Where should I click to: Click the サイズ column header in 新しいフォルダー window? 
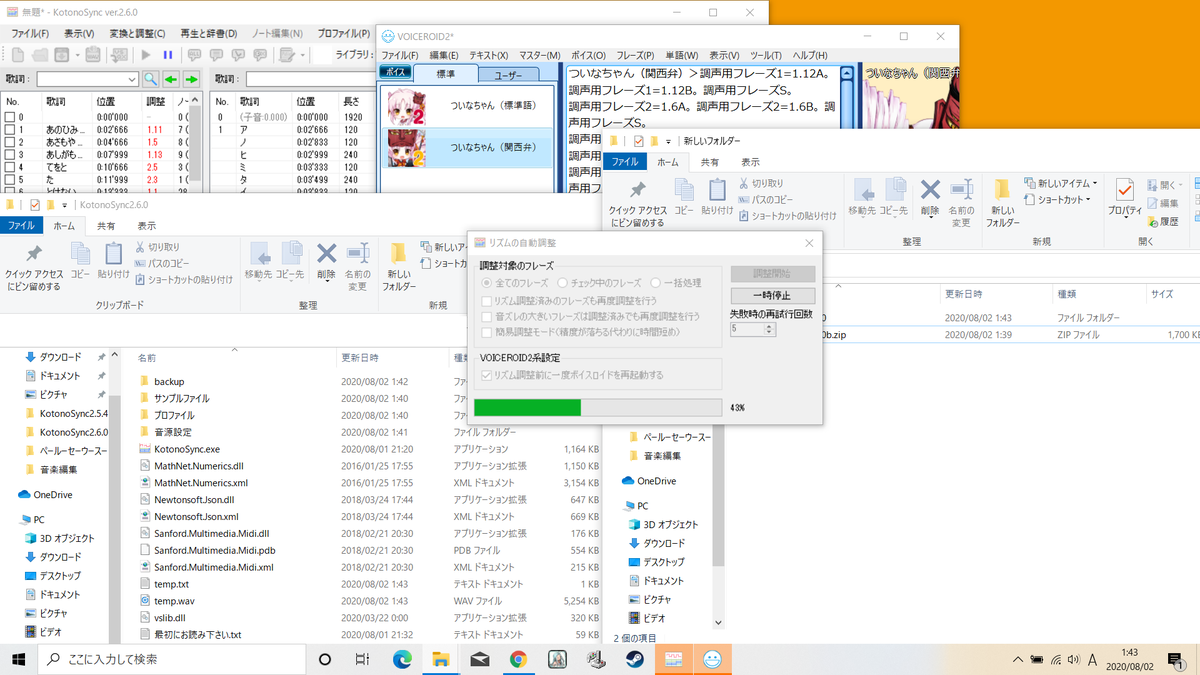point(1161,294)
